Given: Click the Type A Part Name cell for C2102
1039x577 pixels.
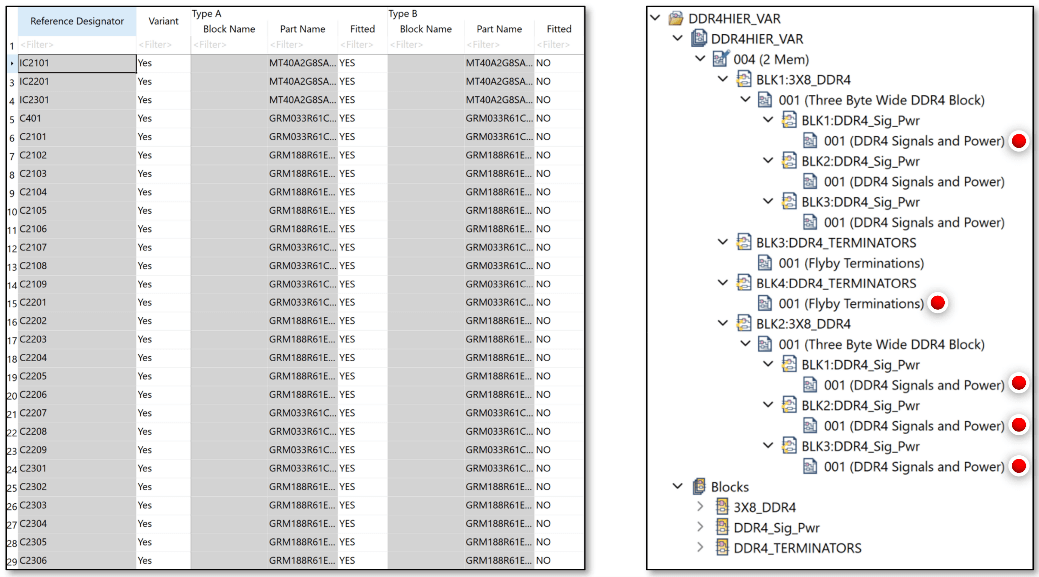Looking at the screenshot, I should (x=302, y=155).
